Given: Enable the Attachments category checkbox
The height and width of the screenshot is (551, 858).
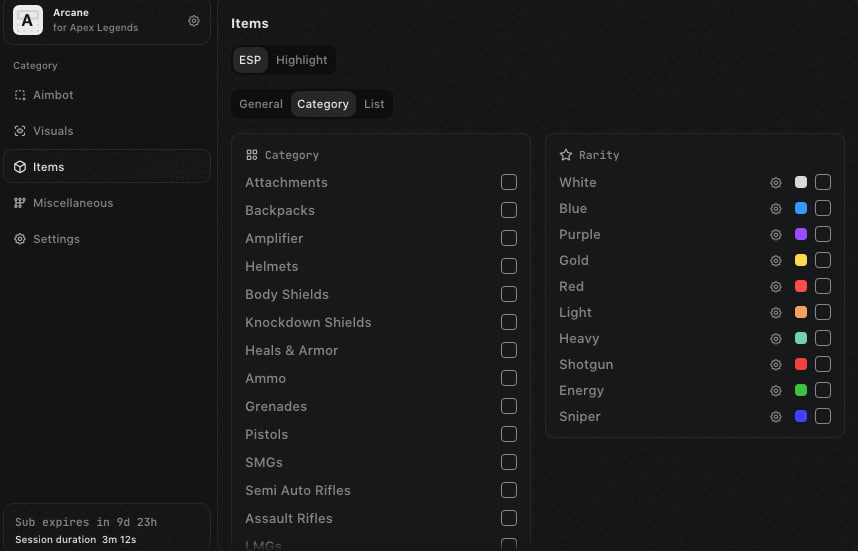Looking at the screenshot, I should click(509, 182).
